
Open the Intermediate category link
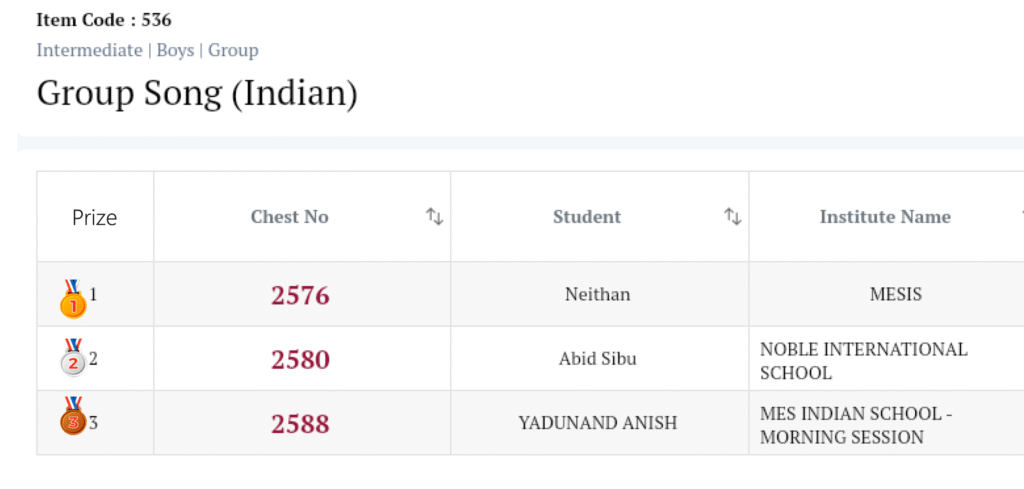(89, 50)
